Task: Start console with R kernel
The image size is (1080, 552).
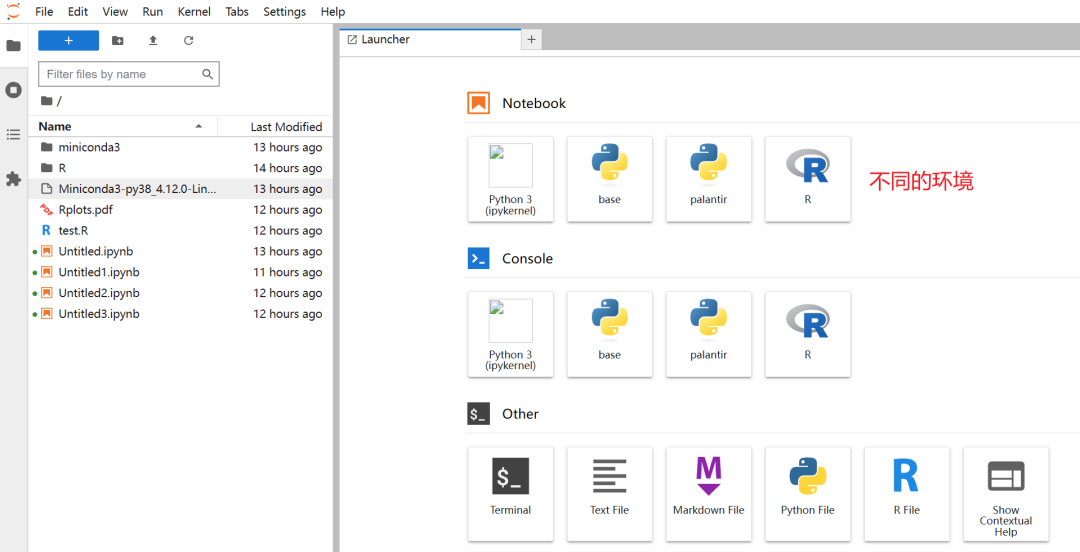Action: (x=808, y=334)
